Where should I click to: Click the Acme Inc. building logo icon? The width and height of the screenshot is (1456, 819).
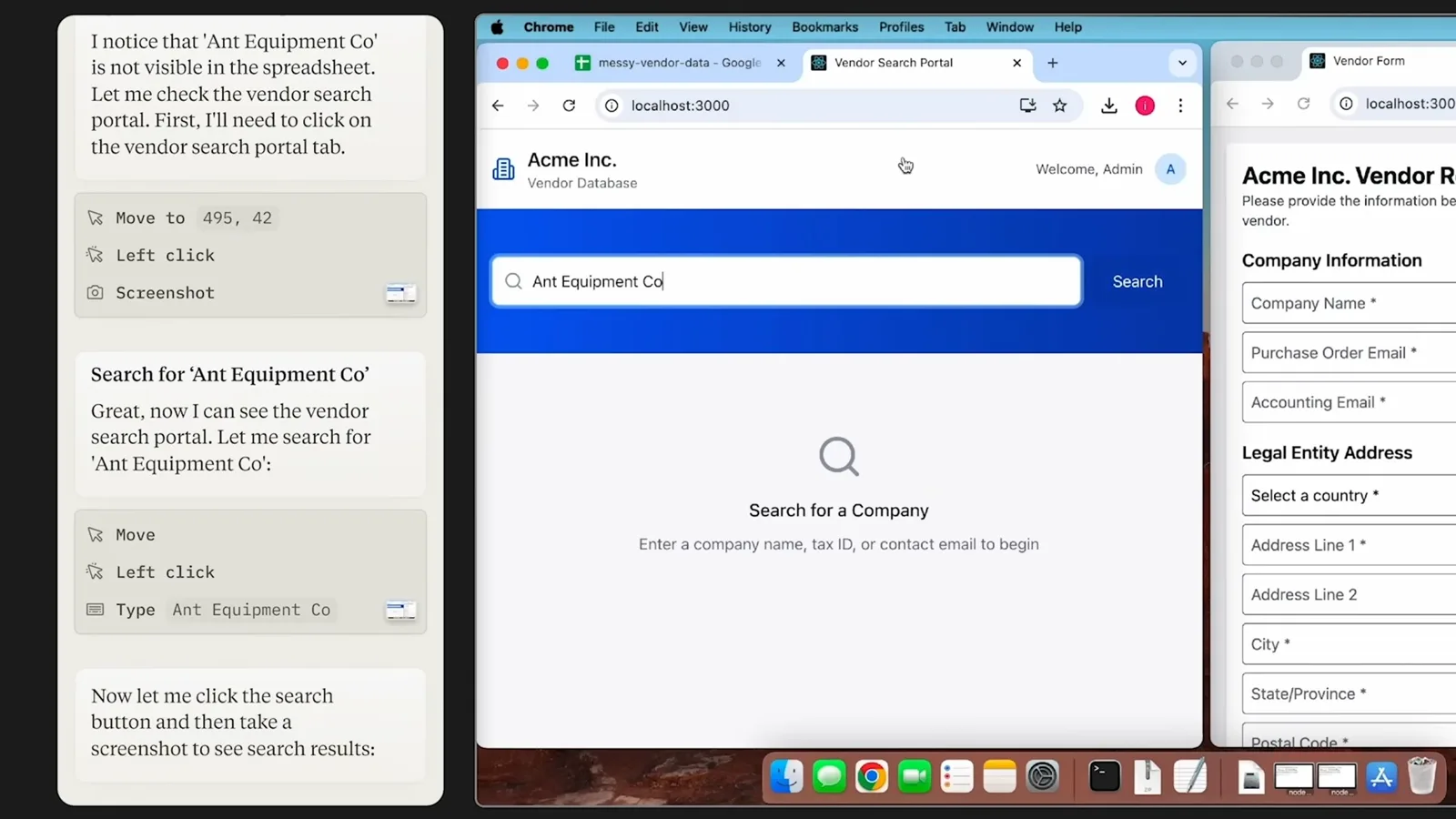pos(503,169)
